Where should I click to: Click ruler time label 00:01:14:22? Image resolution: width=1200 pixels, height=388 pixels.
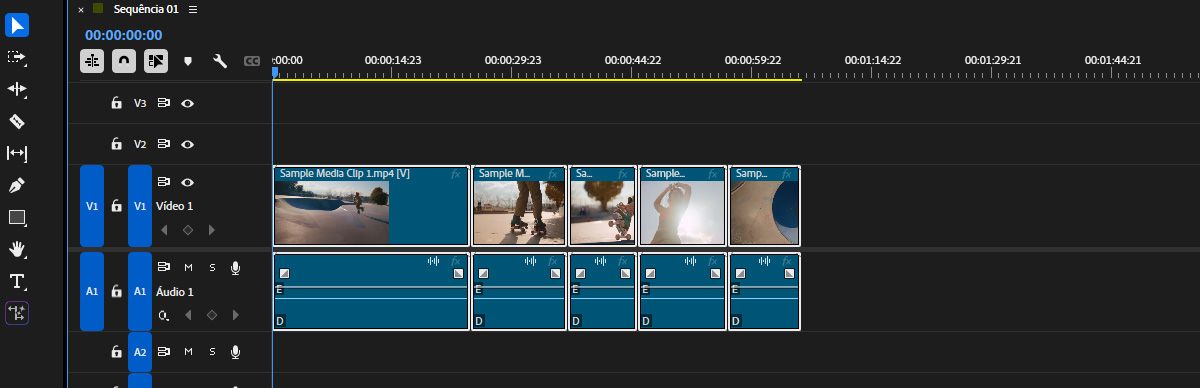pyautogui.click(x=873, y=60)
